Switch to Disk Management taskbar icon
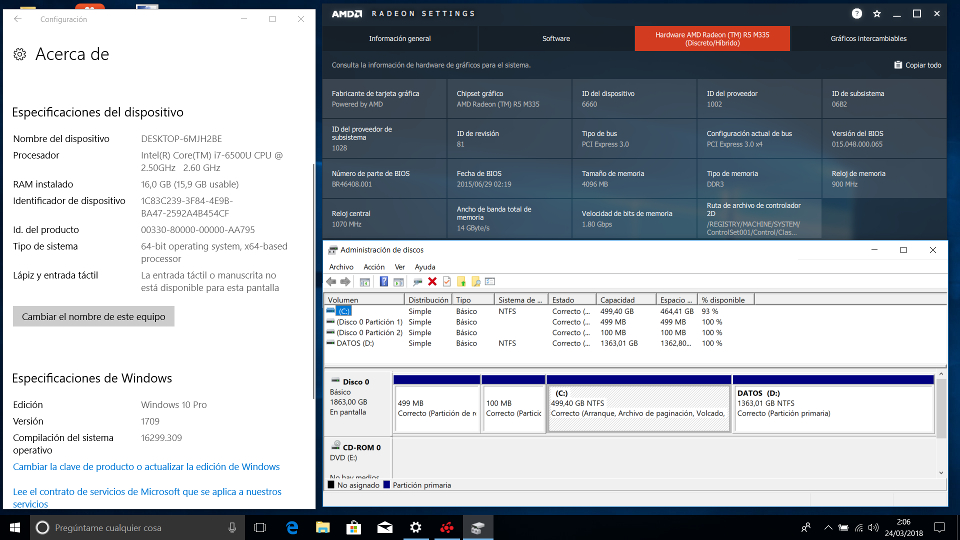Screen dimensions: 960x540 pos(478,527)
